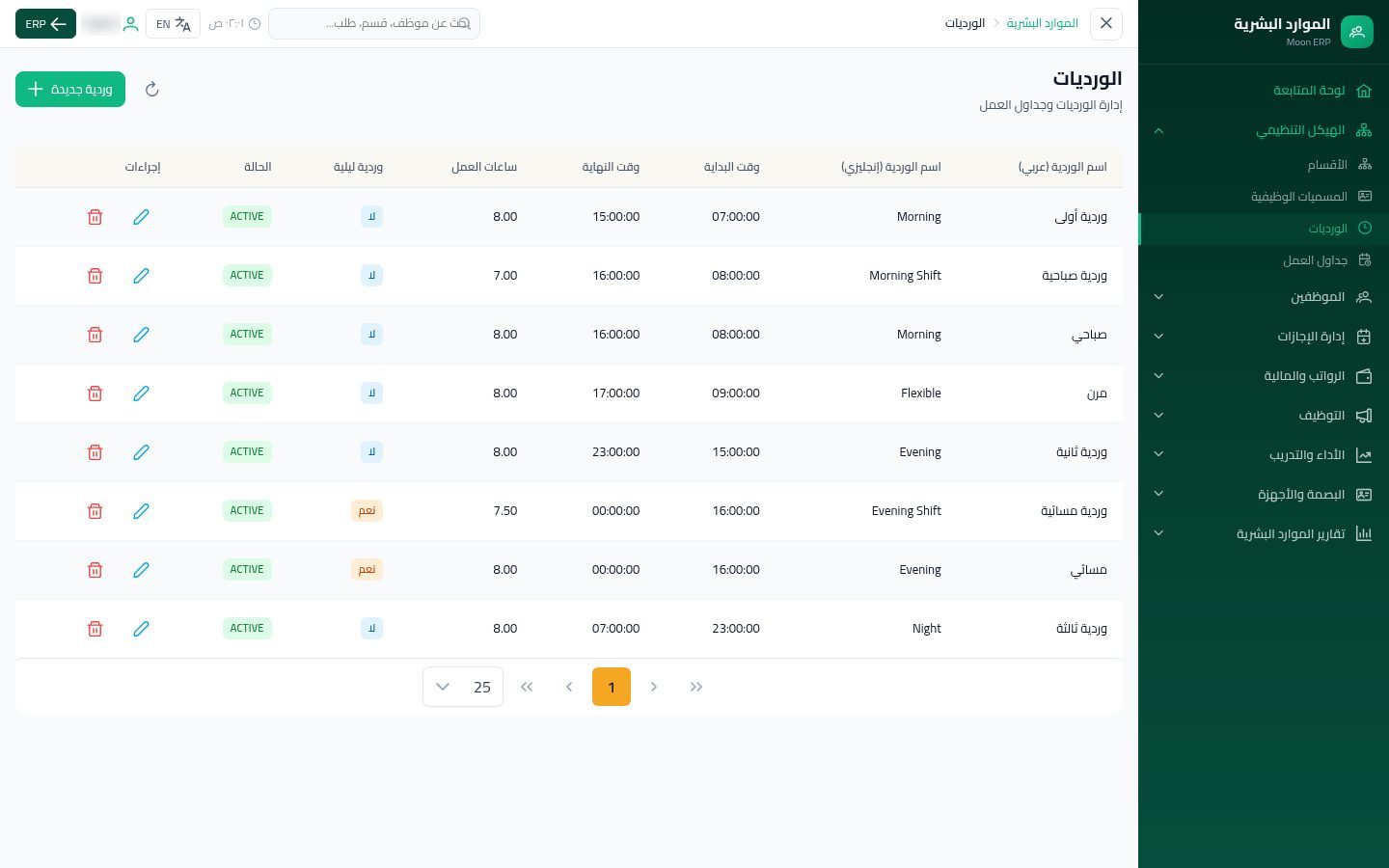Switch language to EN

(174, 24)
